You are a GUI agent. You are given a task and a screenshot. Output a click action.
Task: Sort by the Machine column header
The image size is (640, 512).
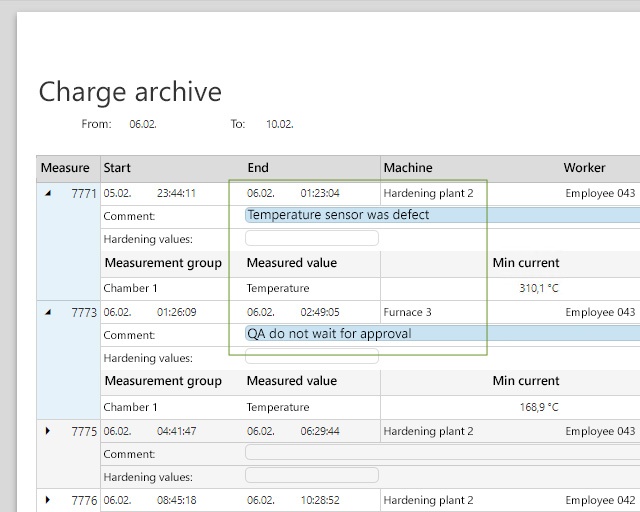tap(408, 168)
